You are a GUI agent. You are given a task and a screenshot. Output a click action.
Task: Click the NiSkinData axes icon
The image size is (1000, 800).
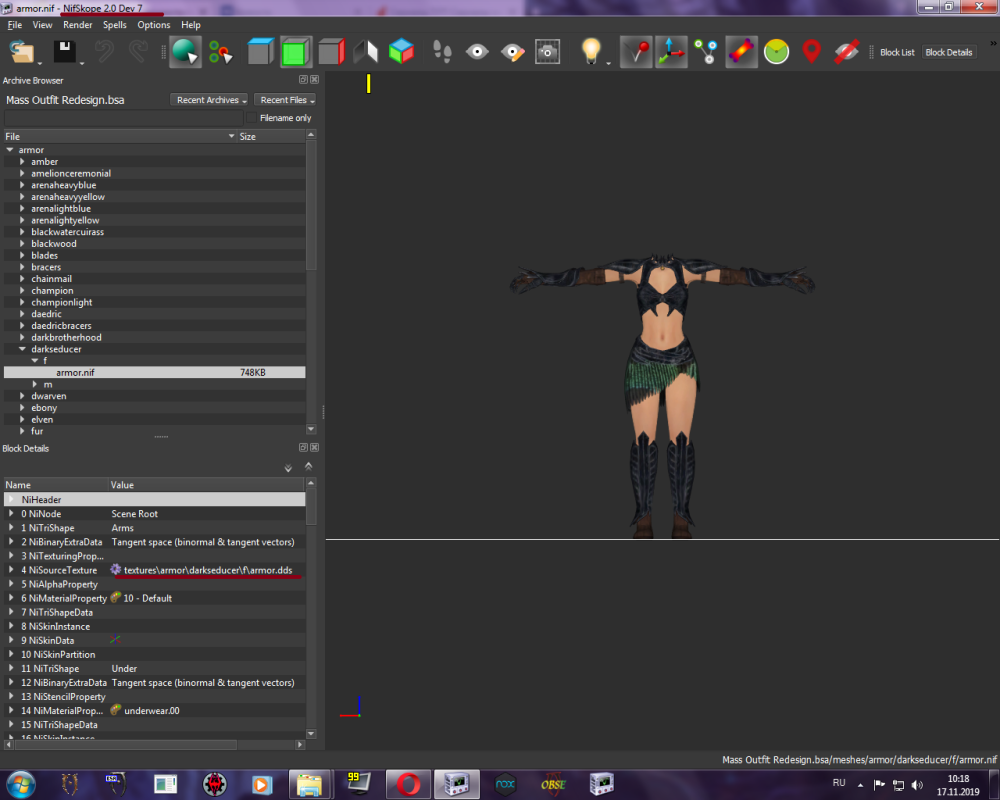click(x=115, y=639)
